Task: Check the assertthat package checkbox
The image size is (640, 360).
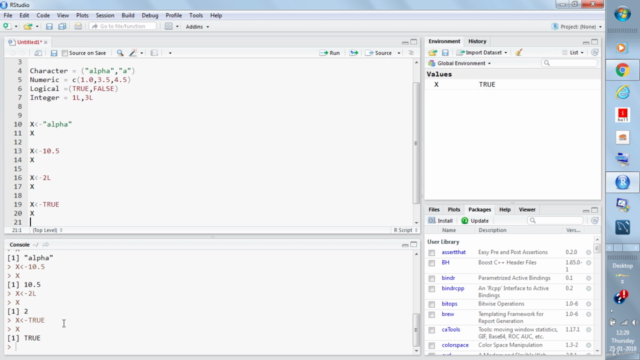Action: tap(431, 253)
